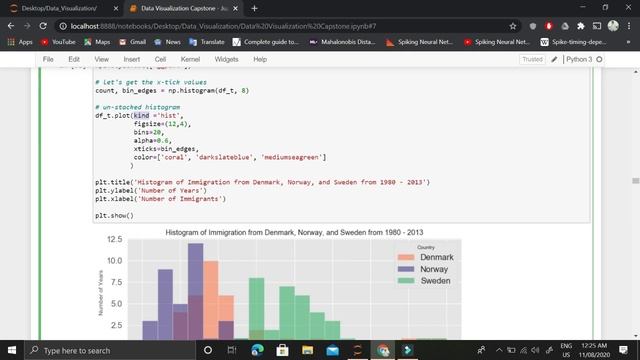Click the browser forward arrow
The image size is (640, 360).
pos(27,26)
